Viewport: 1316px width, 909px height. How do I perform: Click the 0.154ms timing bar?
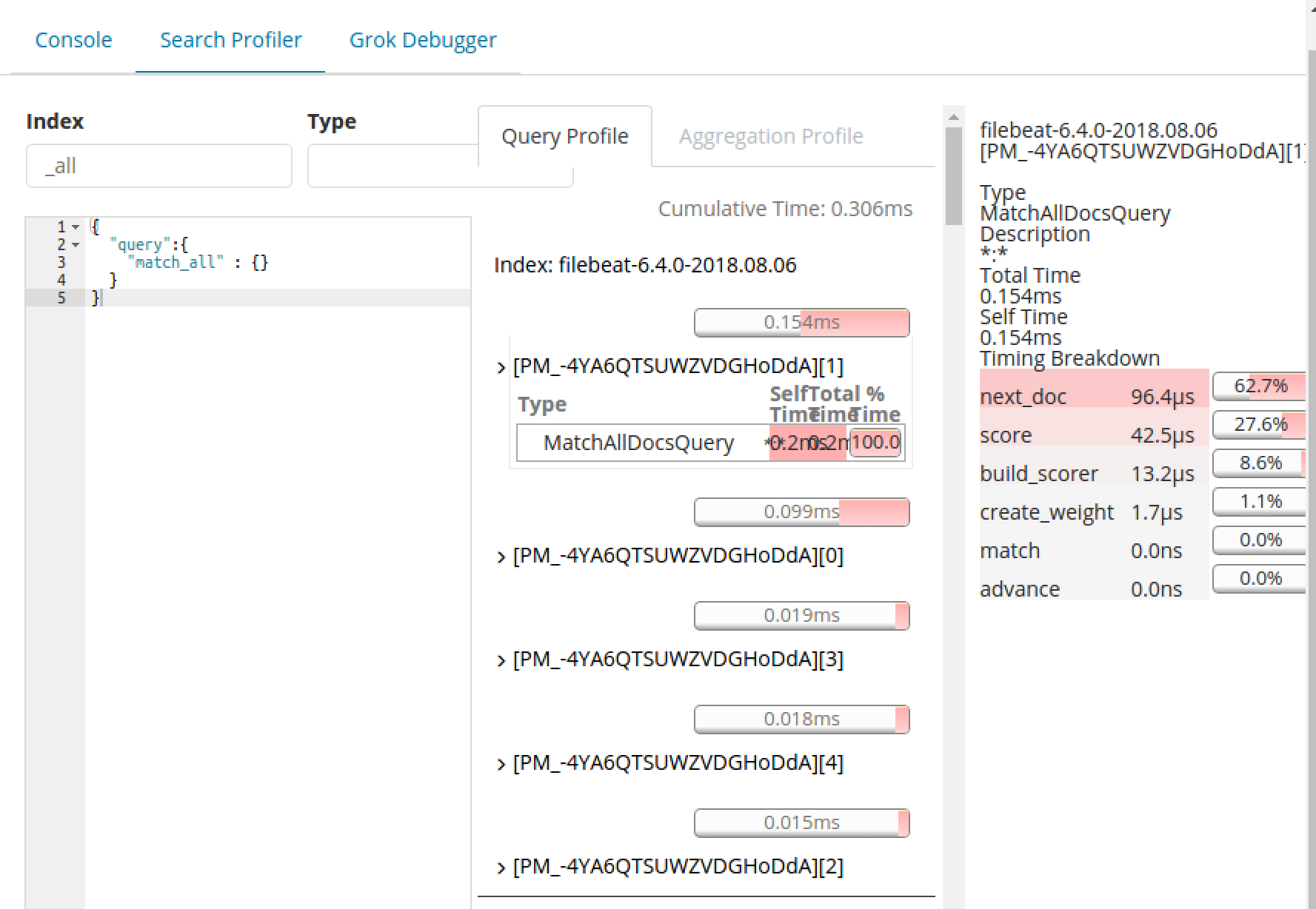(x=801, y=322)
